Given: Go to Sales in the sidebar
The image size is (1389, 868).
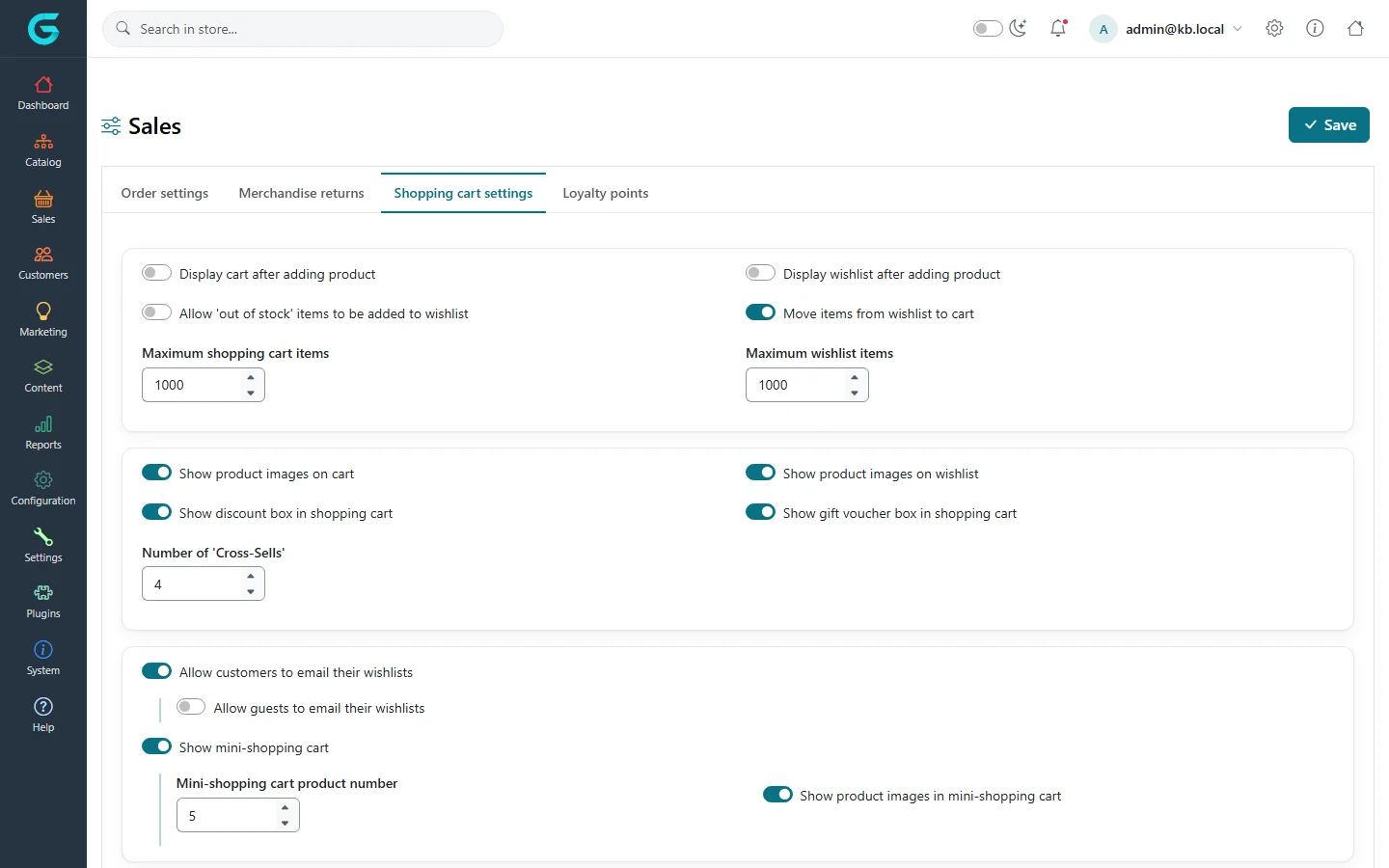Looking at the screenshot, I should (43, 206).
